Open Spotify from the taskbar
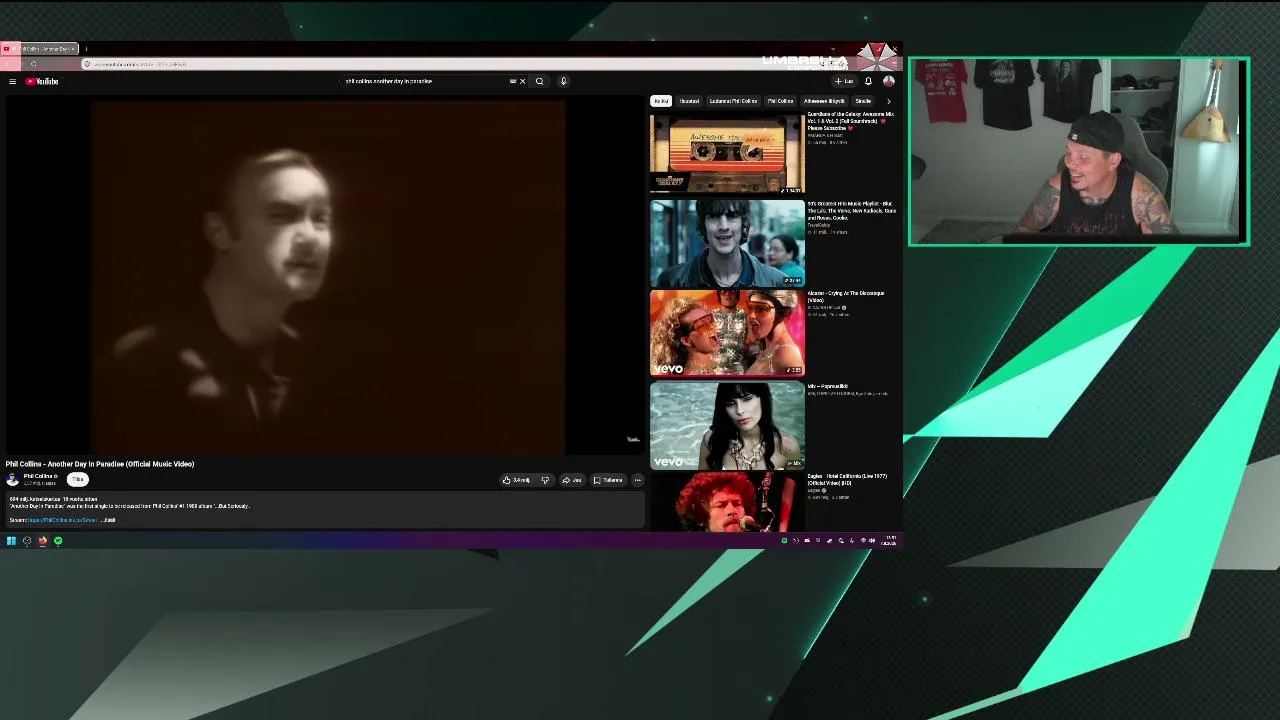 pos(58,541)
